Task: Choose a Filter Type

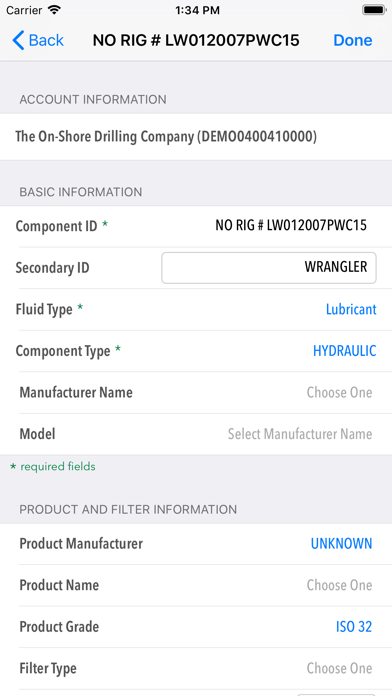Action: (x=196, y=668)
